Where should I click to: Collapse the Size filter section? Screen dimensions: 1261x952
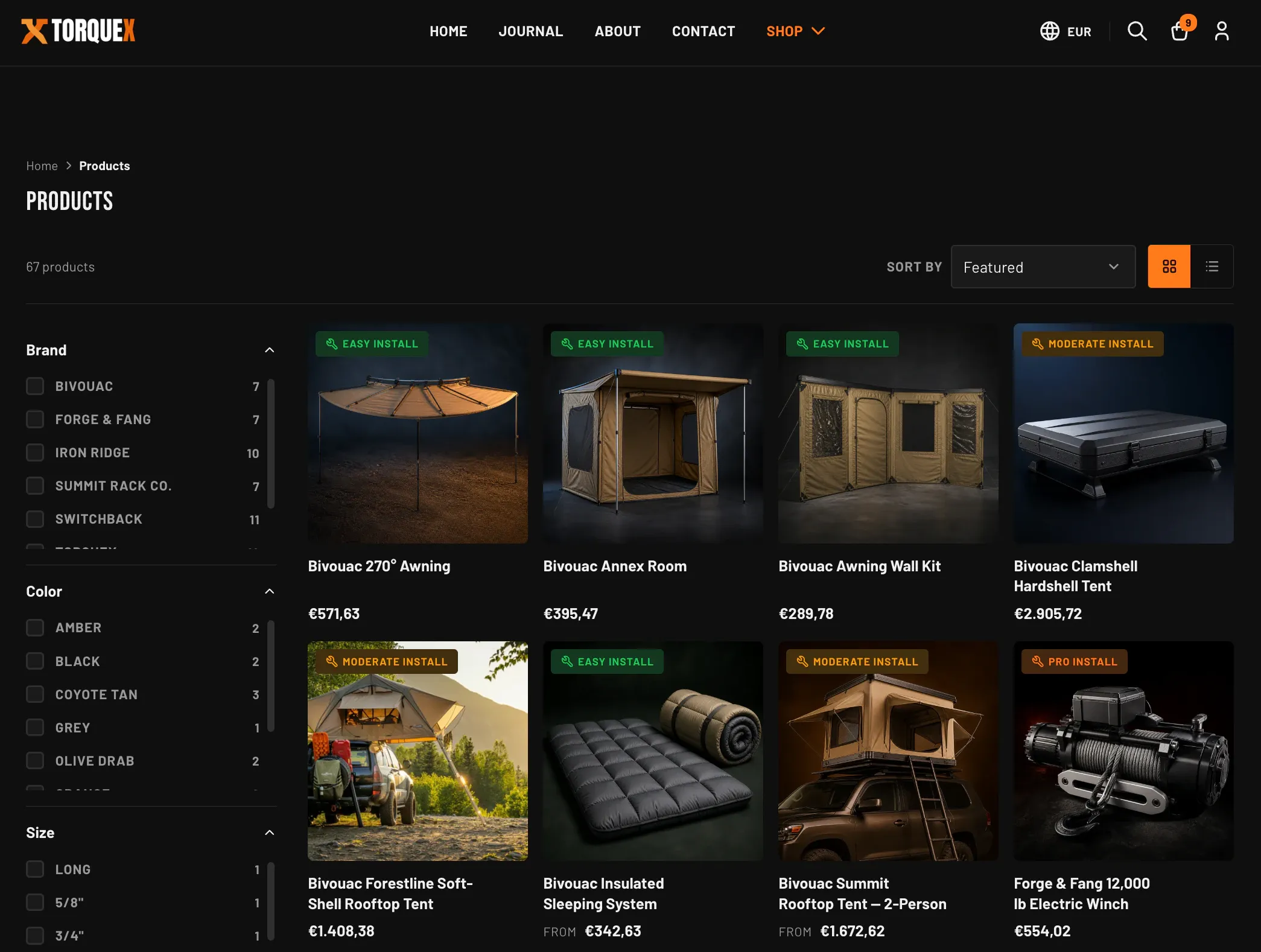click(x=270, y=833)
